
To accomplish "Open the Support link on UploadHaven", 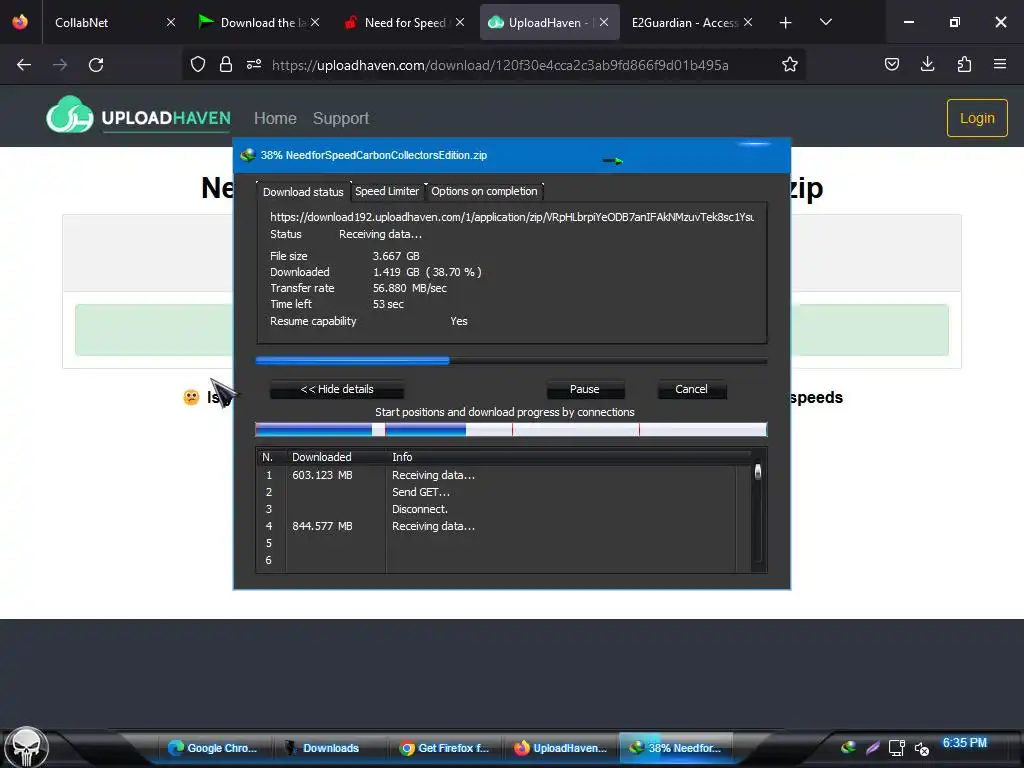I will (x=341, y=118).
